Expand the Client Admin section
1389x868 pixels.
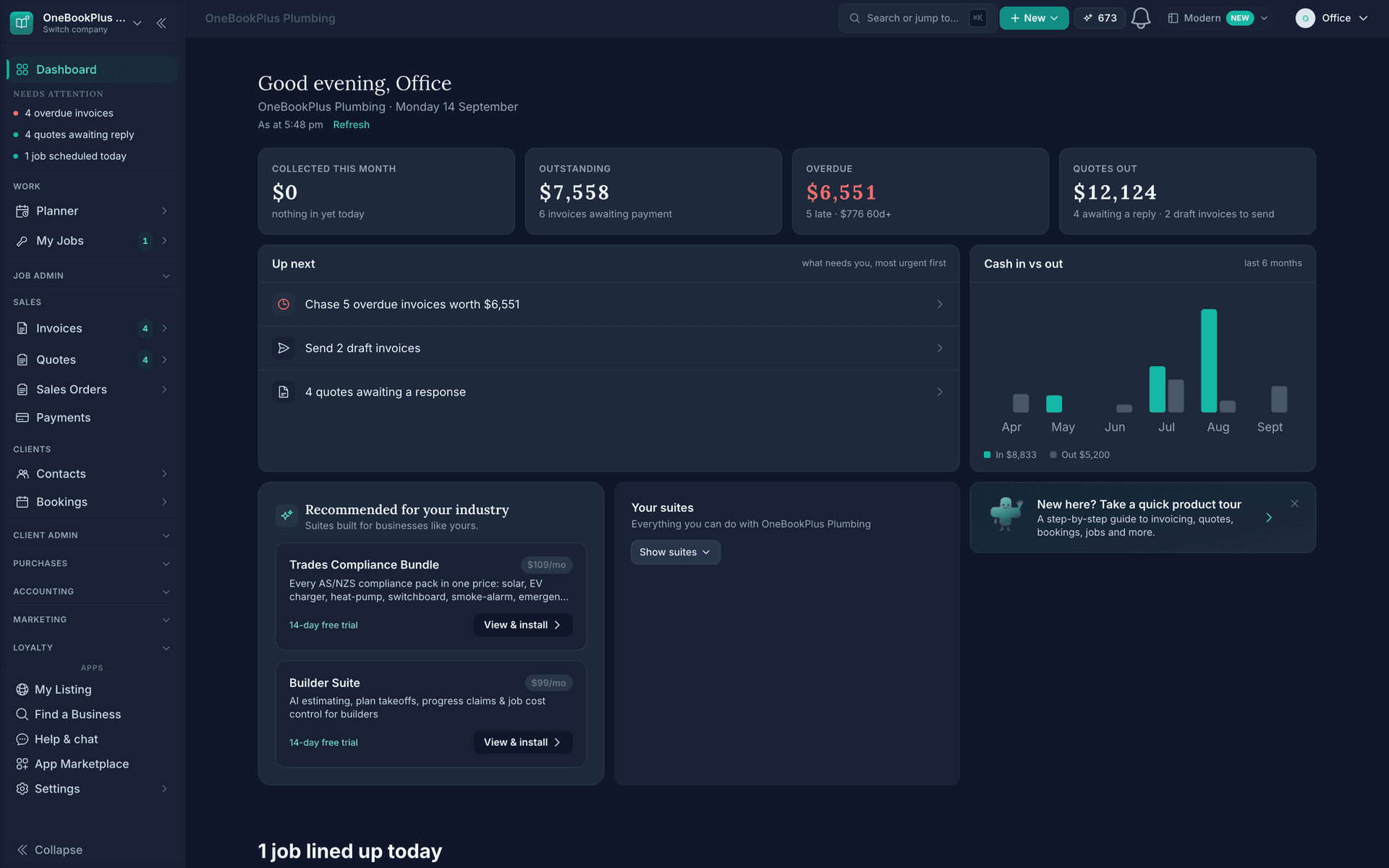92,535
